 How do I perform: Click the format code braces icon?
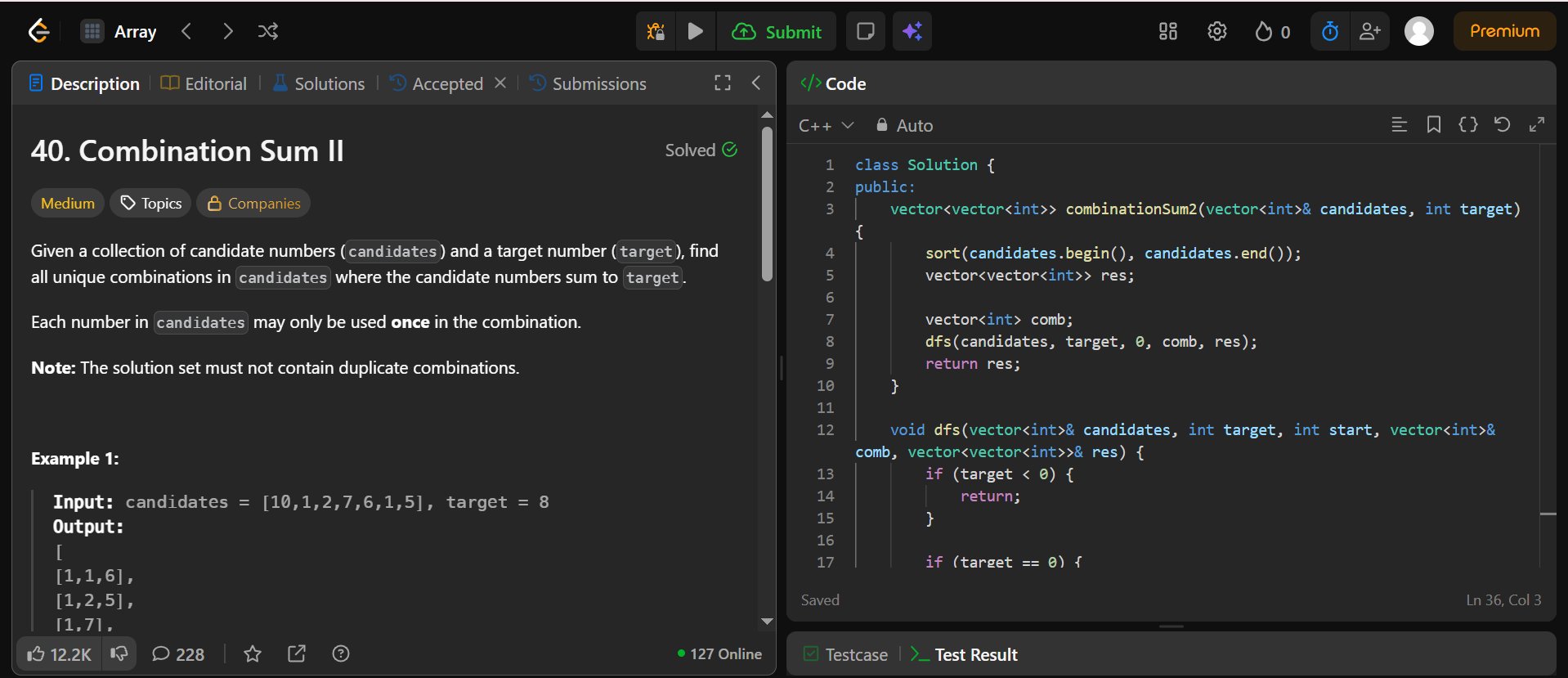pos(1467,125)
